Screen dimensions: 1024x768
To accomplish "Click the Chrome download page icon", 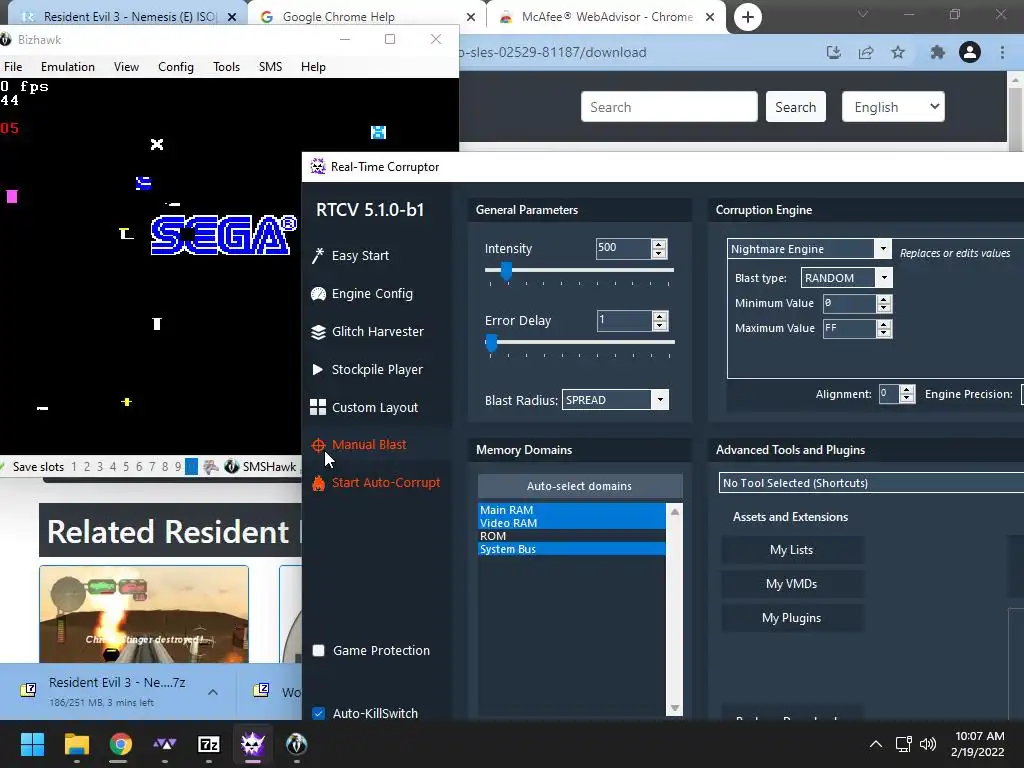I will click(834, 52).
